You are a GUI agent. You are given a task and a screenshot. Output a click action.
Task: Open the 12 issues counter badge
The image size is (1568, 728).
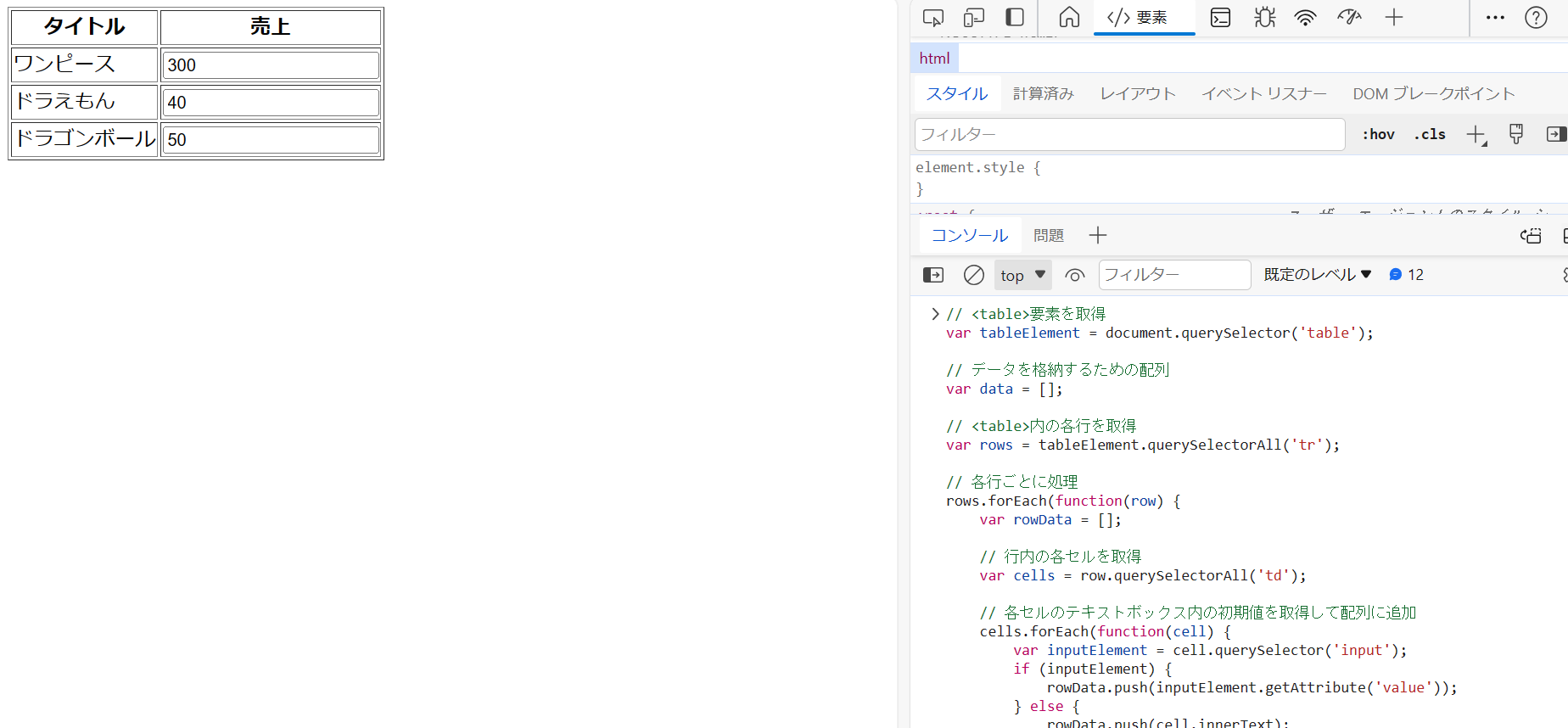(1406, 275)
